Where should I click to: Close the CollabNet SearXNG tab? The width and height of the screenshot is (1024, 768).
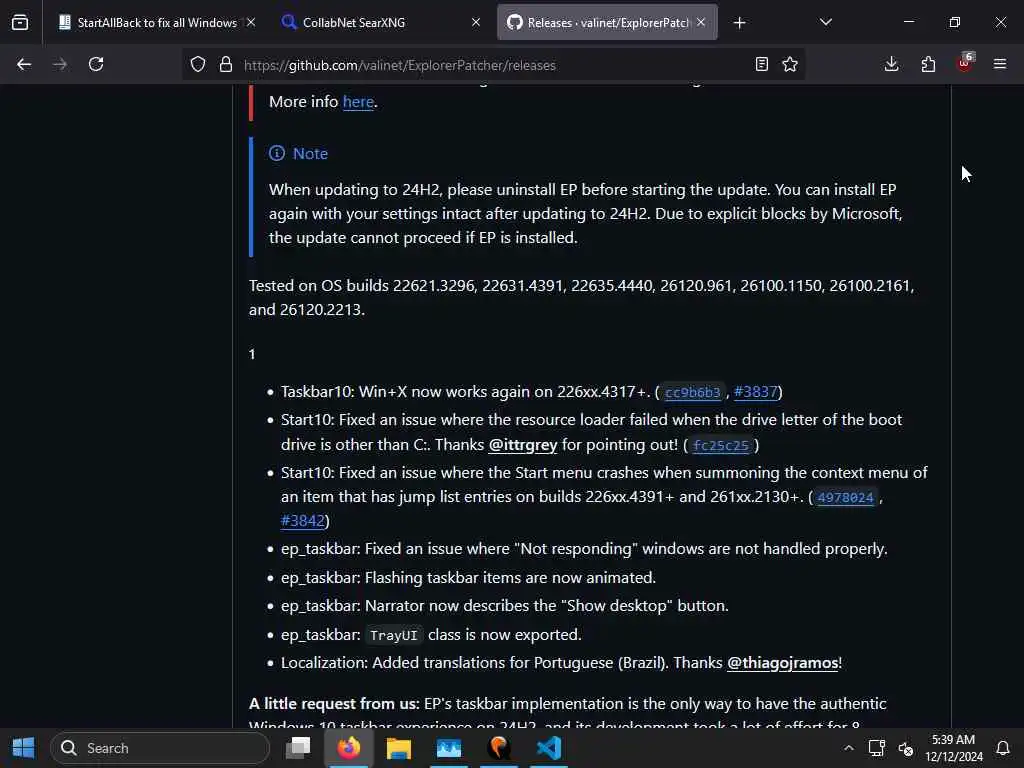(476, 22)
